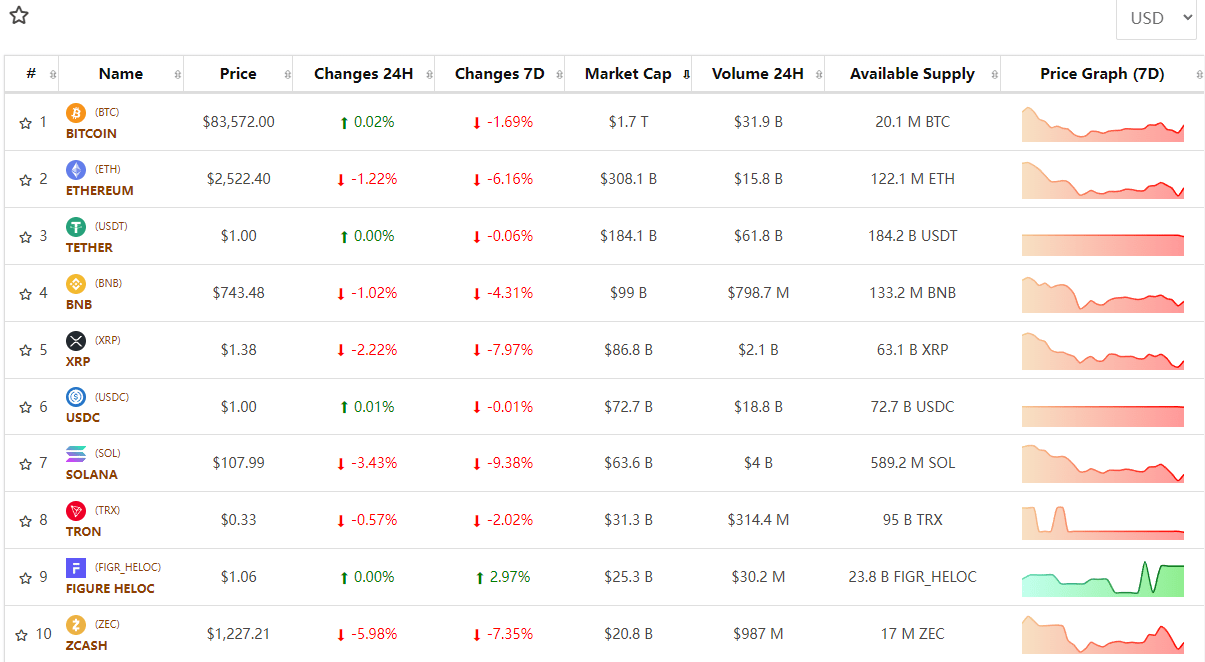Image resolution: width=1205 pixels, height=662 pixels.
Task: Open the USDC name link
Action: [x=83, y=418]
